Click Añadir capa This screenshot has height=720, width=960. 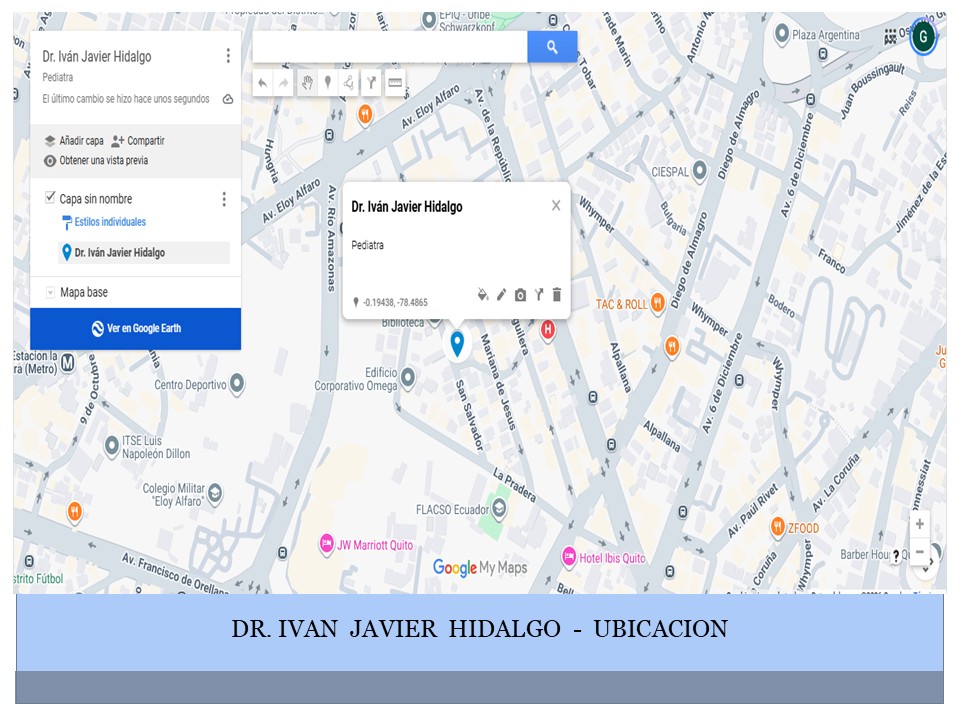[74, 141]
